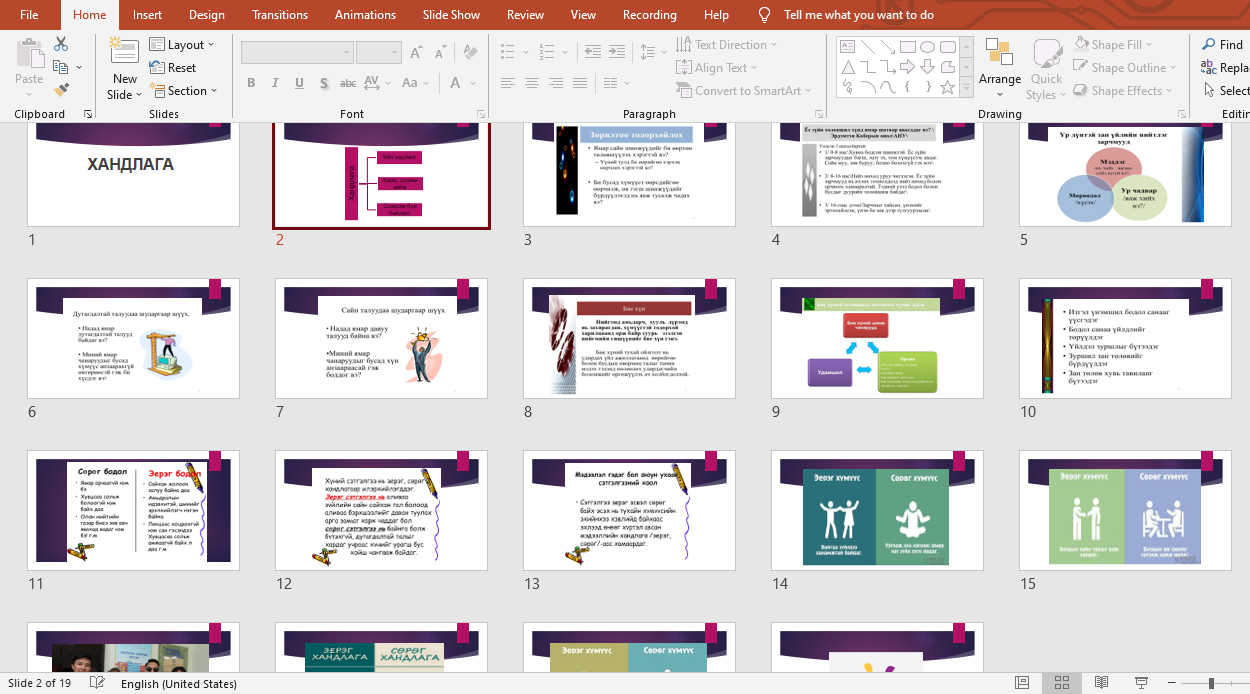Select the Format Painter brush

(x=61, y=90)
